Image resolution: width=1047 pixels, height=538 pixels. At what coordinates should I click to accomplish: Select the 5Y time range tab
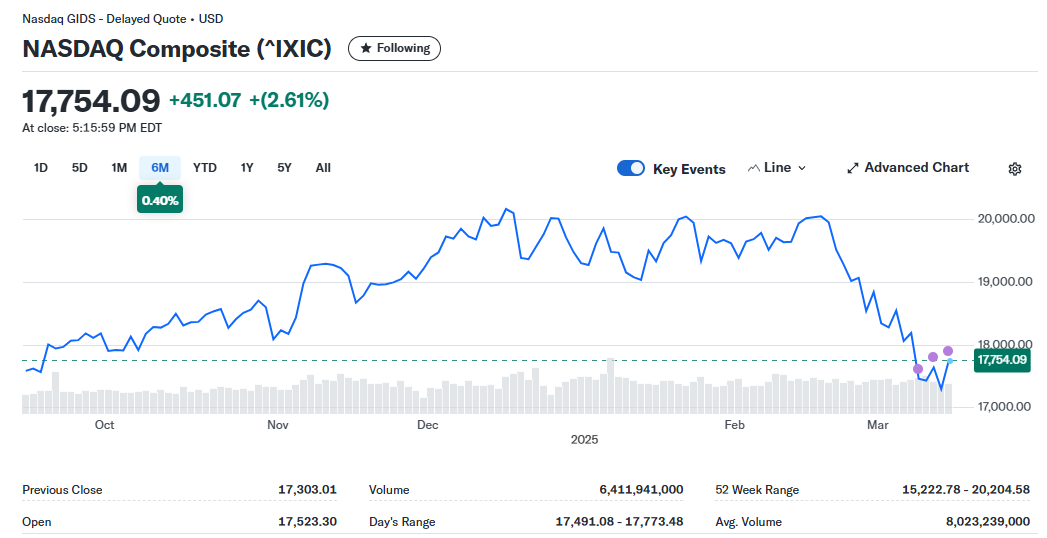(x=284, y=168)
